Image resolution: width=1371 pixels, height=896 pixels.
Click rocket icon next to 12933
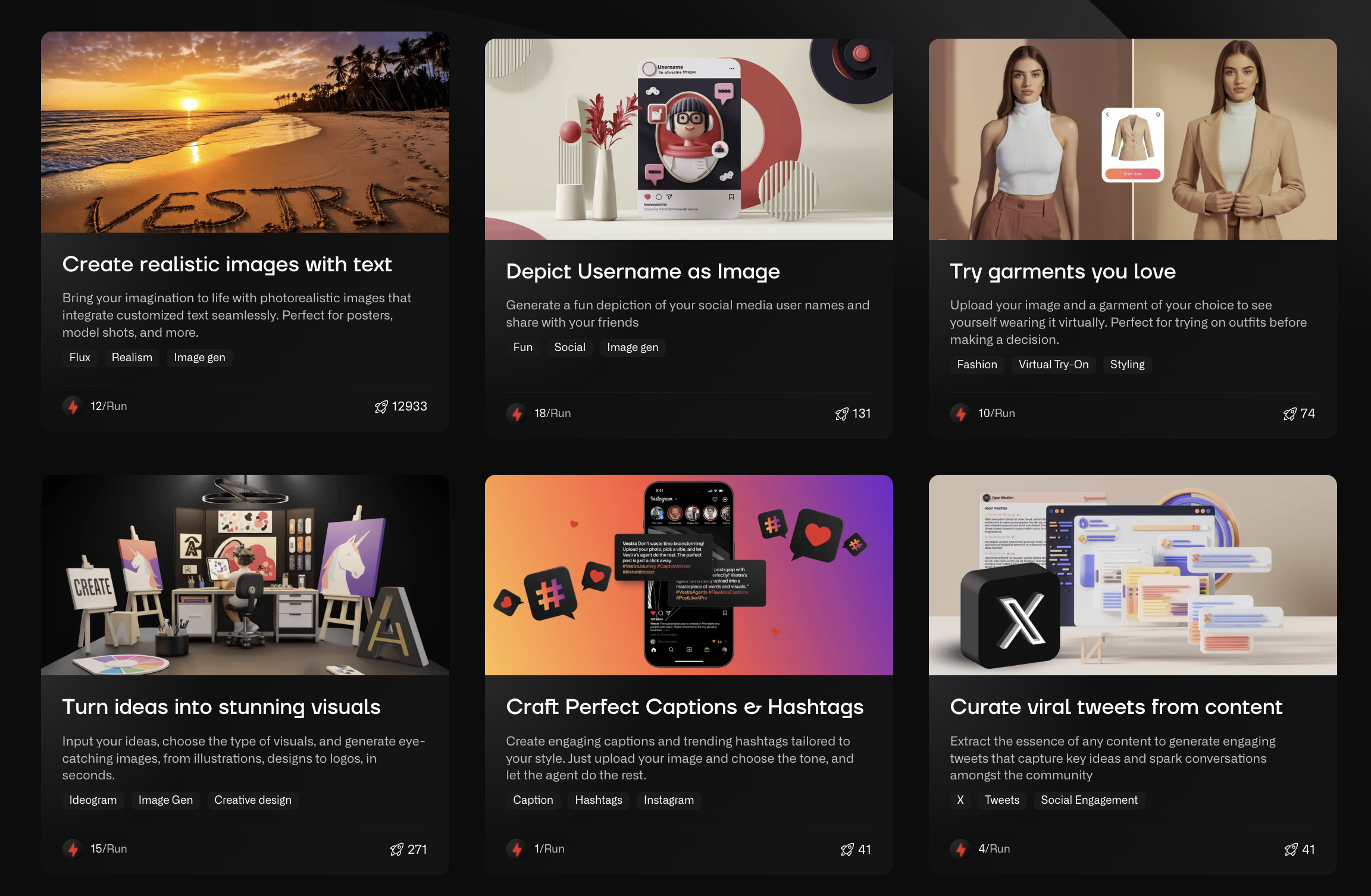point(381,407)
